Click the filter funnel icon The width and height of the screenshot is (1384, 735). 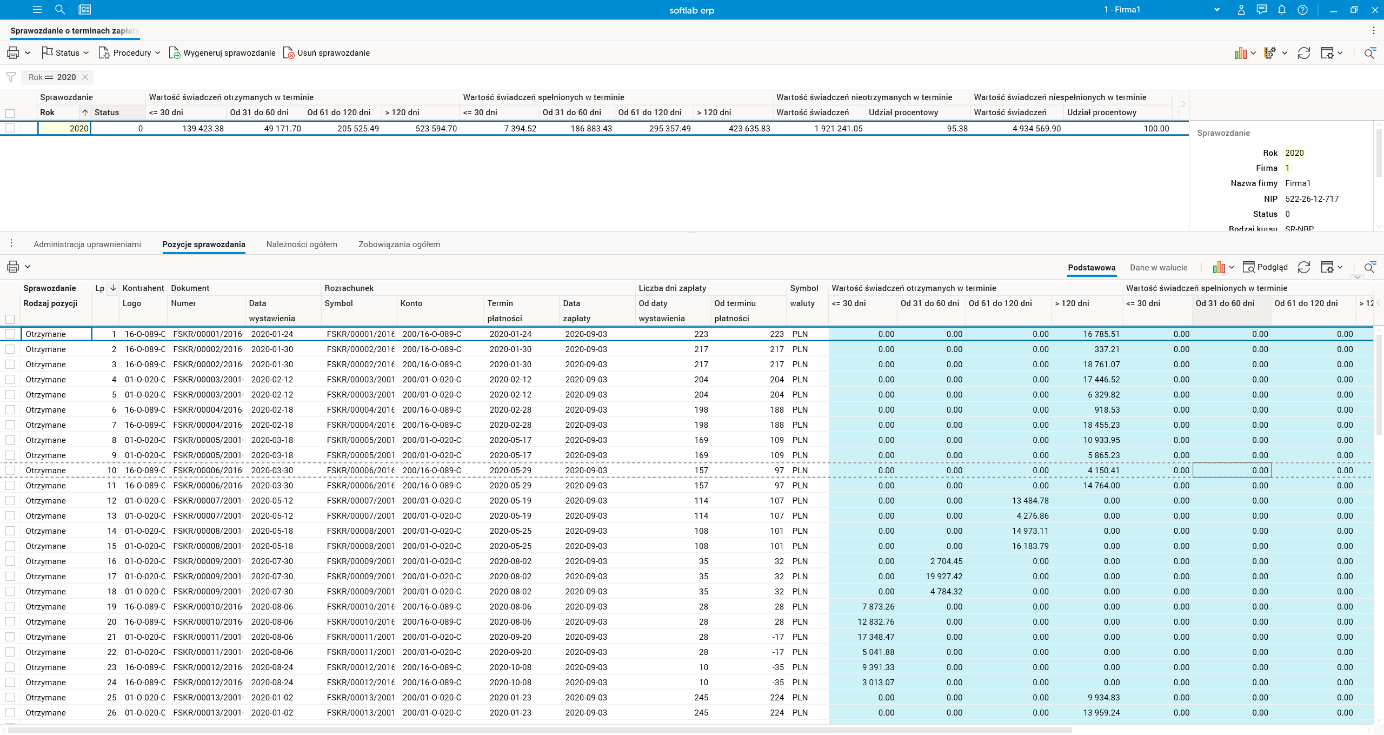click(11, 77)
